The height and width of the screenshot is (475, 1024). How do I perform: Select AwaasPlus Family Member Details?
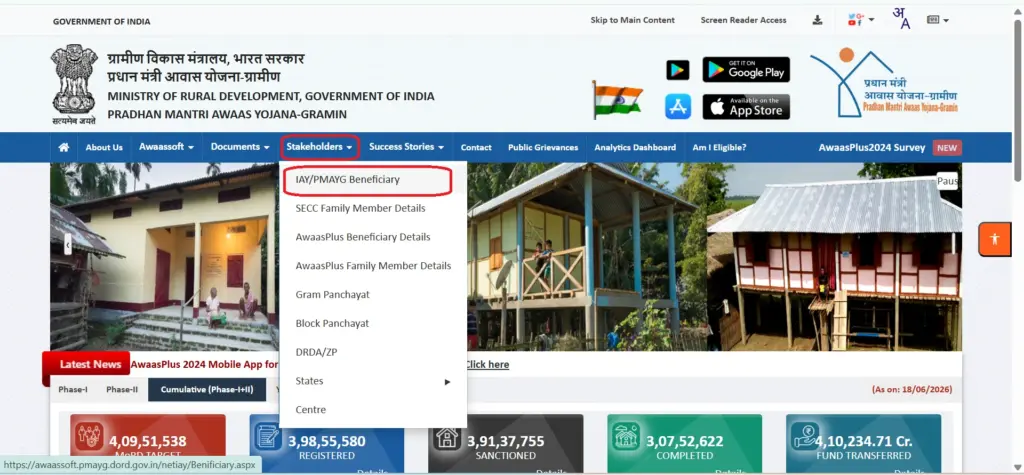click(373, 266)
